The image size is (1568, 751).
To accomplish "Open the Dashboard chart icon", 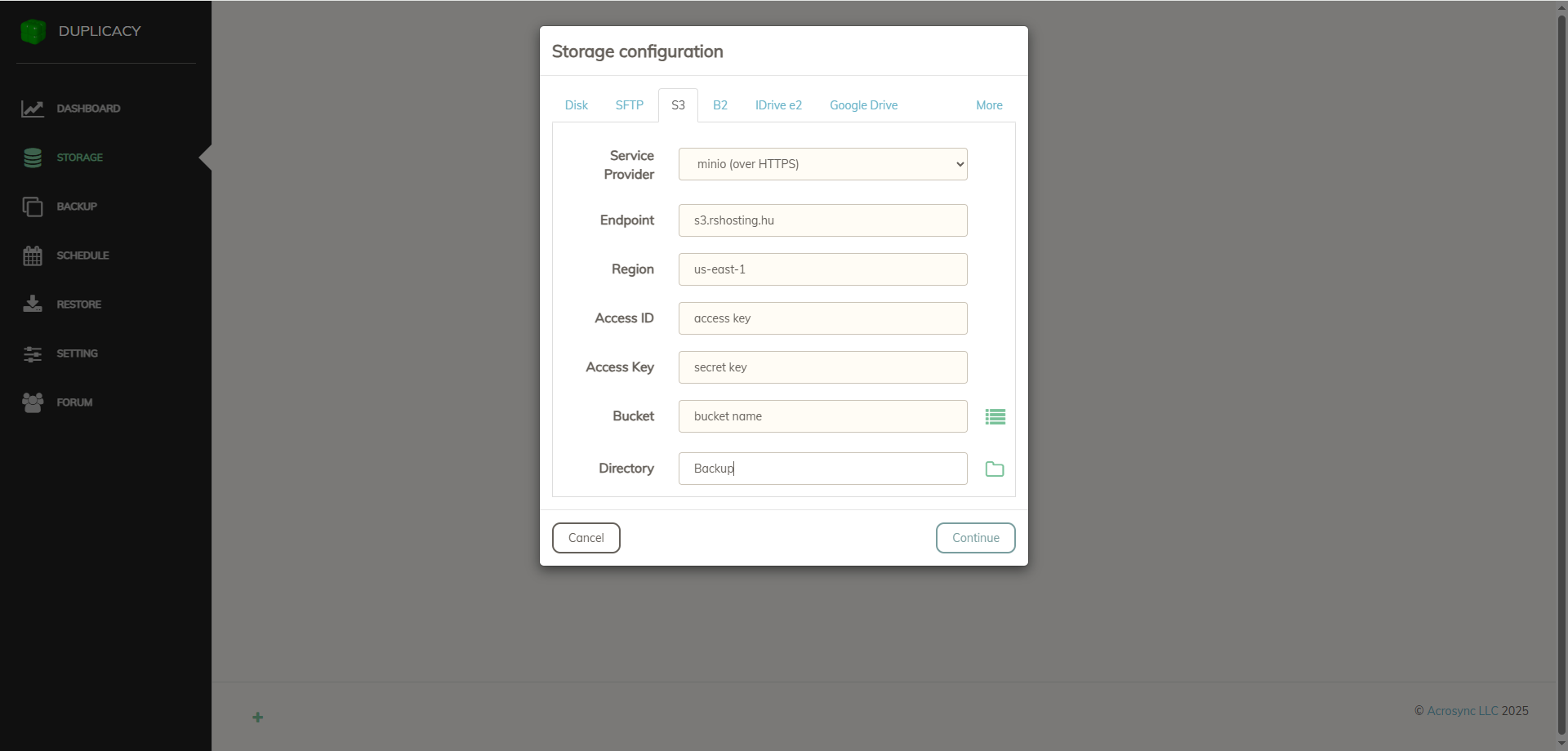I will pos(33,109).
